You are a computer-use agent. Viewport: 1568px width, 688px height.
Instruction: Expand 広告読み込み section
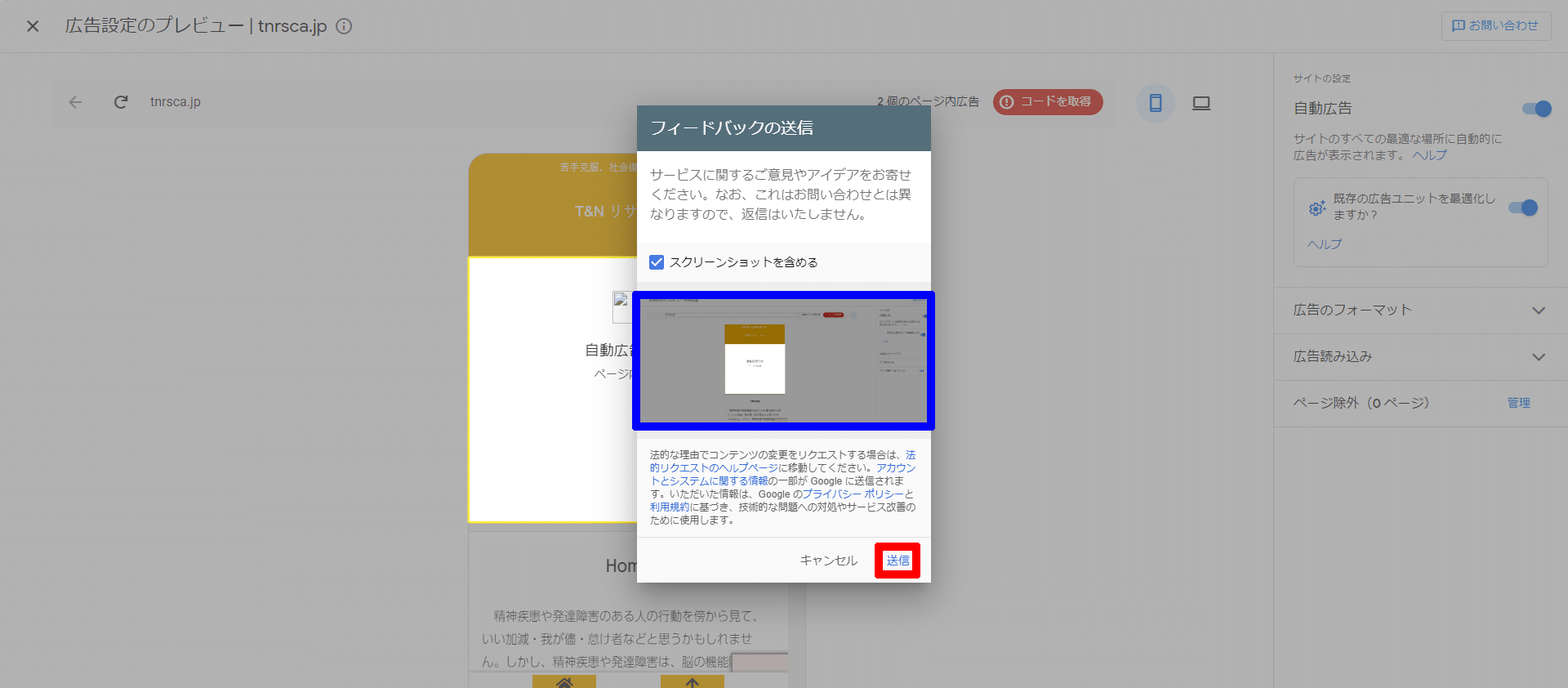pos(1421,357)
